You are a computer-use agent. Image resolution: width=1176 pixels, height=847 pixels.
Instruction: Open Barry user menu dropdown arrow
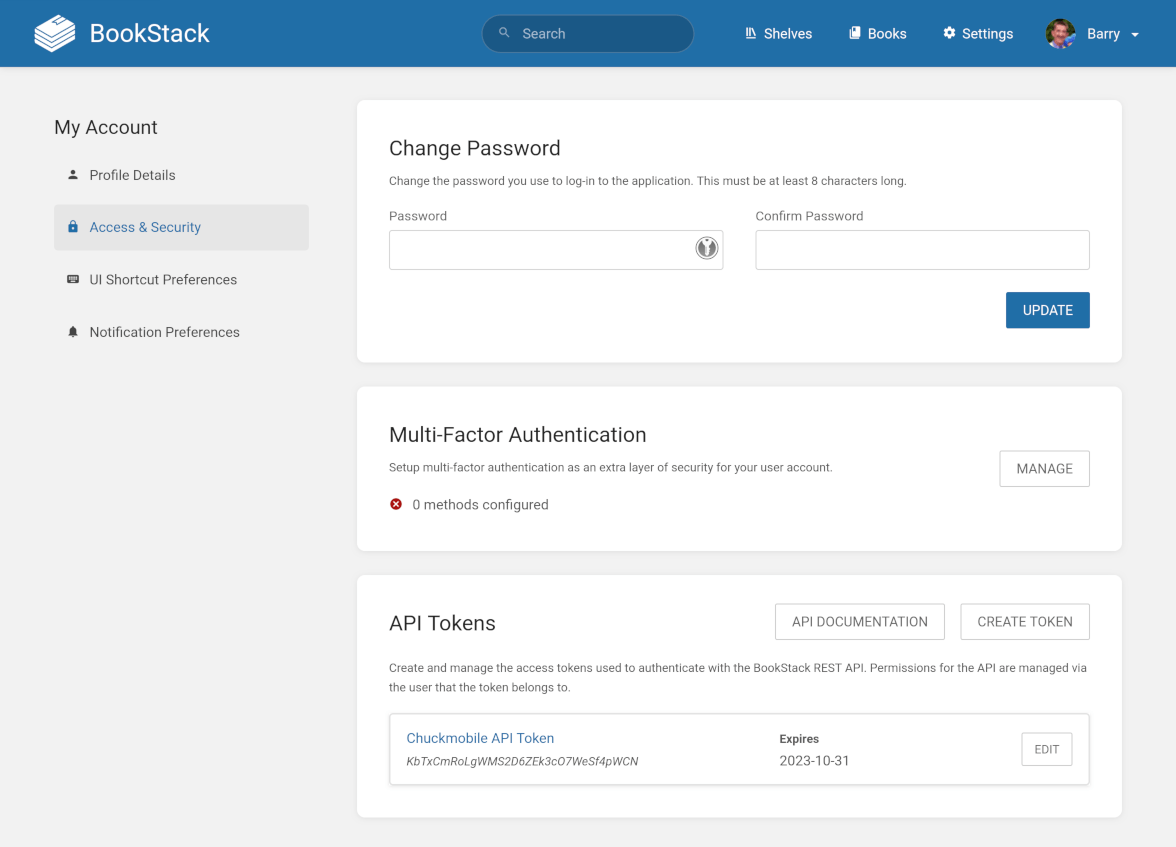coord(1135,35)
